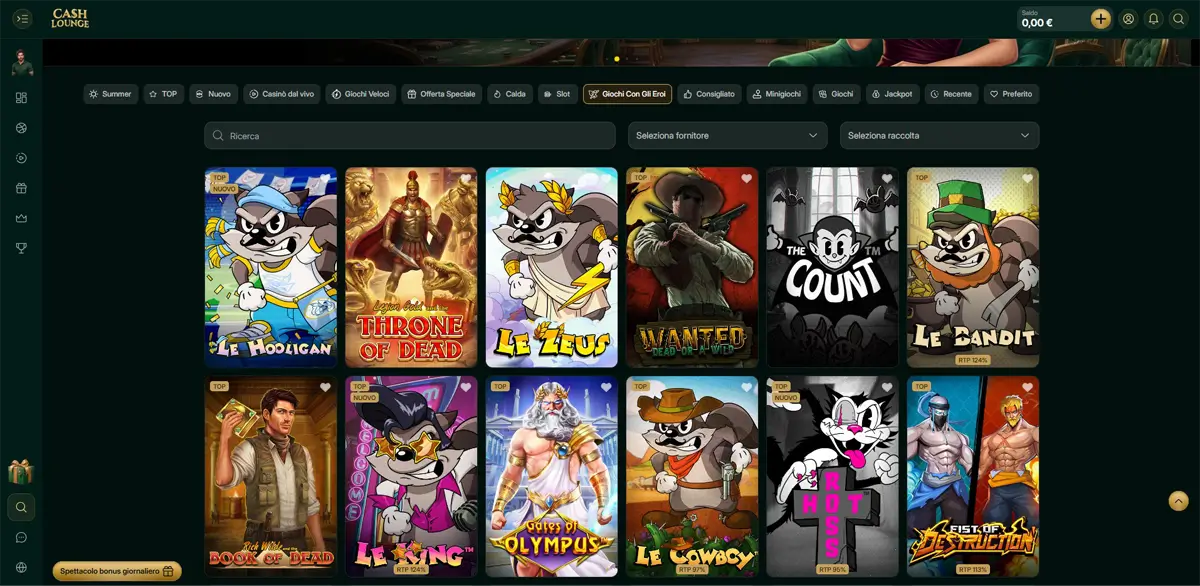Select the Consigliato category tab
The image size is (1200, 586).
(x=709, y=94)
